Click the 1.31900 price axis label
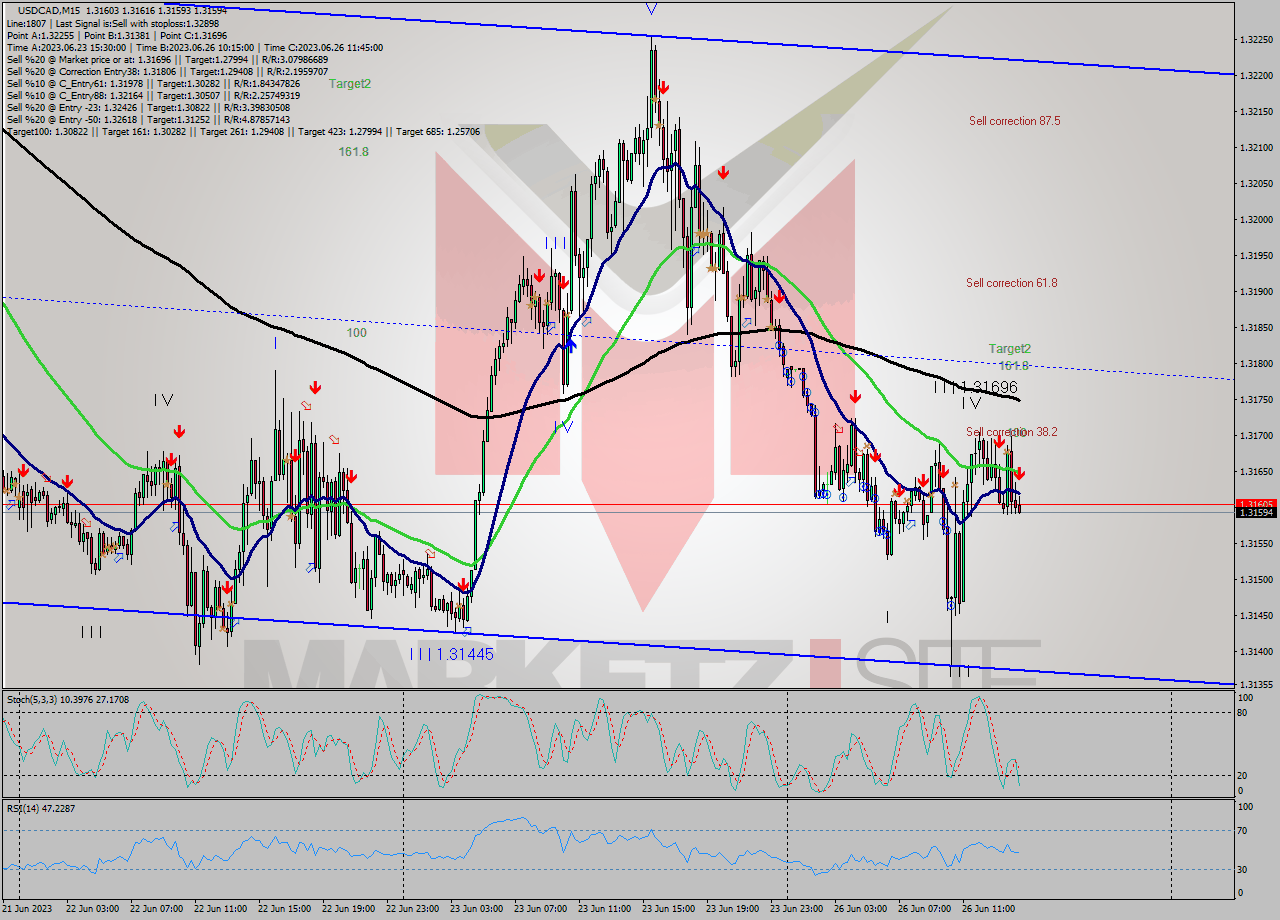 (x=1256, y=292)
